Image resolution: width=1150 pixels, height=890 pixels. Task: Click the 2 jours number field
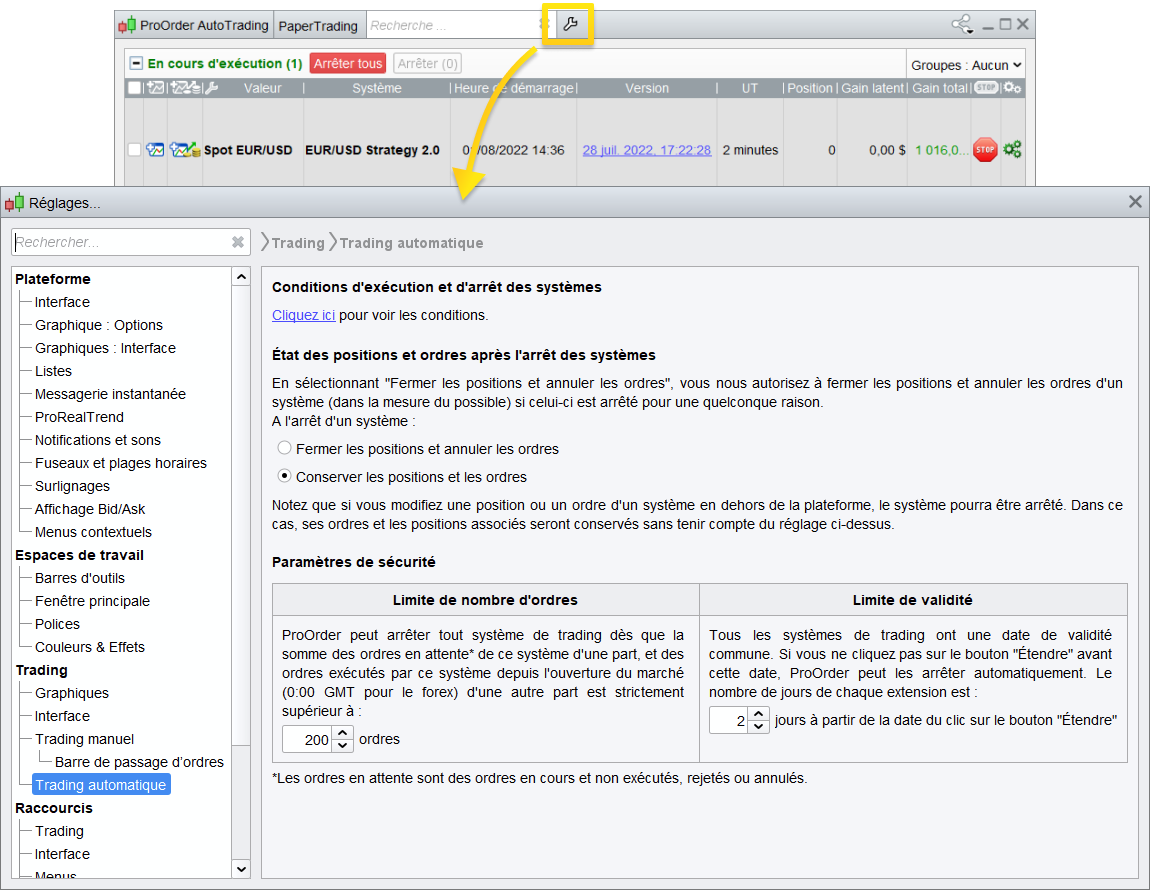coord(729,721)
